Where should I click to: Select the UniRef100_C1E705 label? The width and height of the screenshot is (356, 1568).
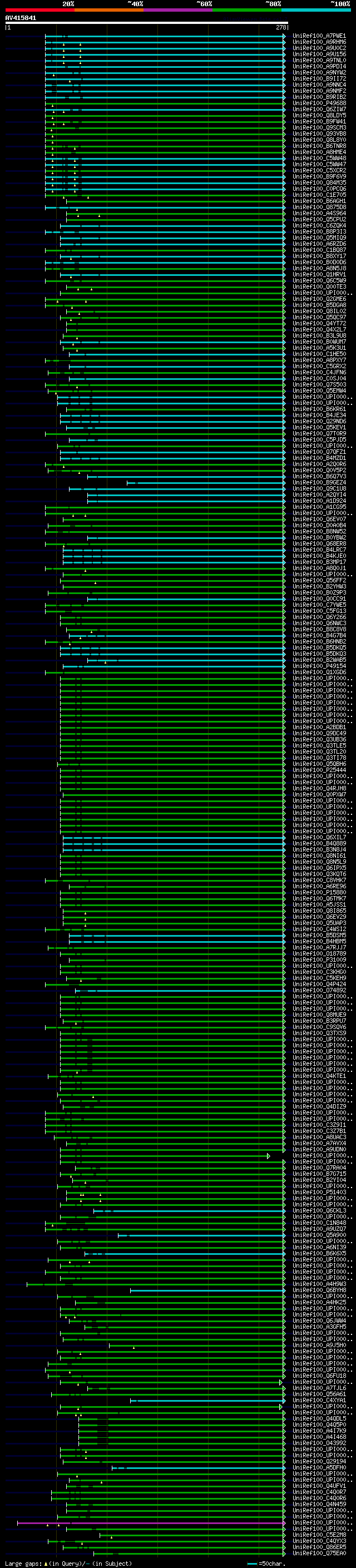coord(319,195)
